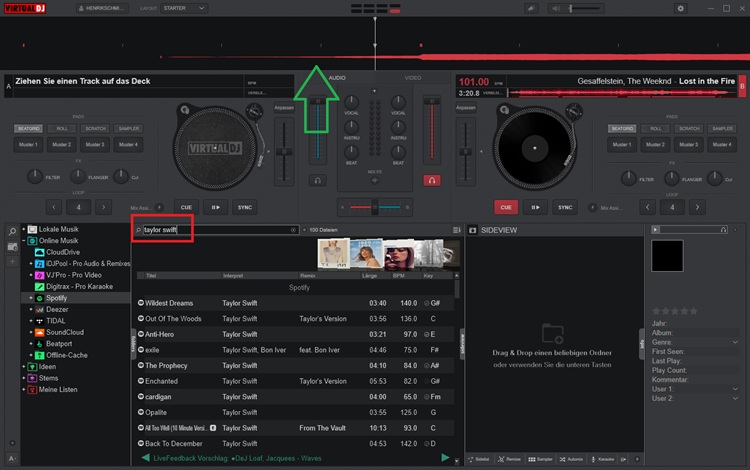The width and height of the screenshot is (750, 470).
Task: Double the loop length on deck B
Action: 697,208
